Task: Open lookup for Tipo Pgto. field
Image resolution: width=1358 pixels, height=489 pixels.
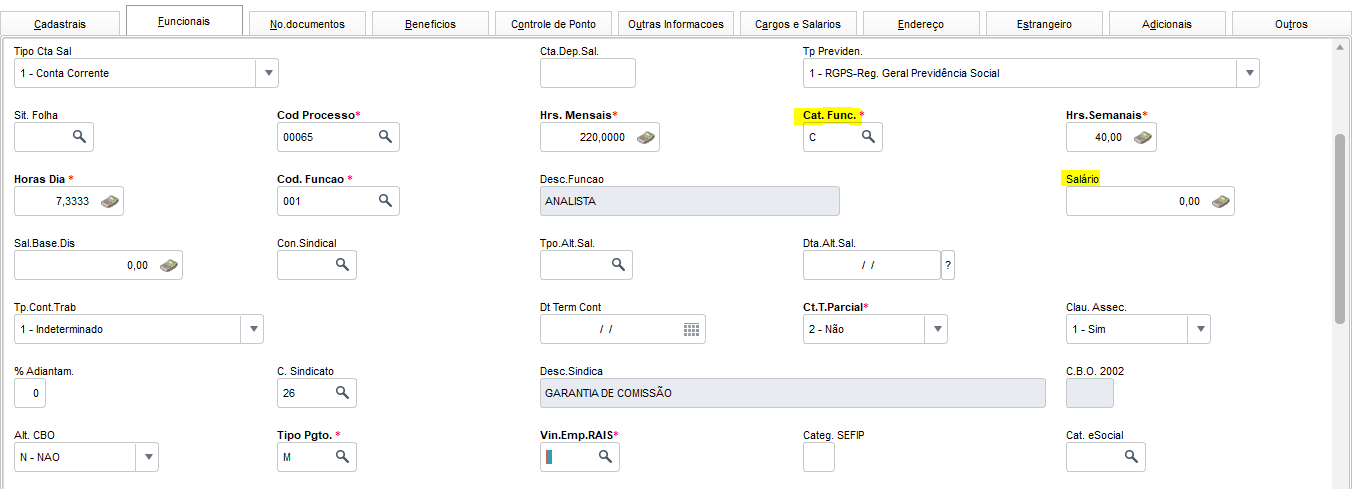Action: coord(342,457)
